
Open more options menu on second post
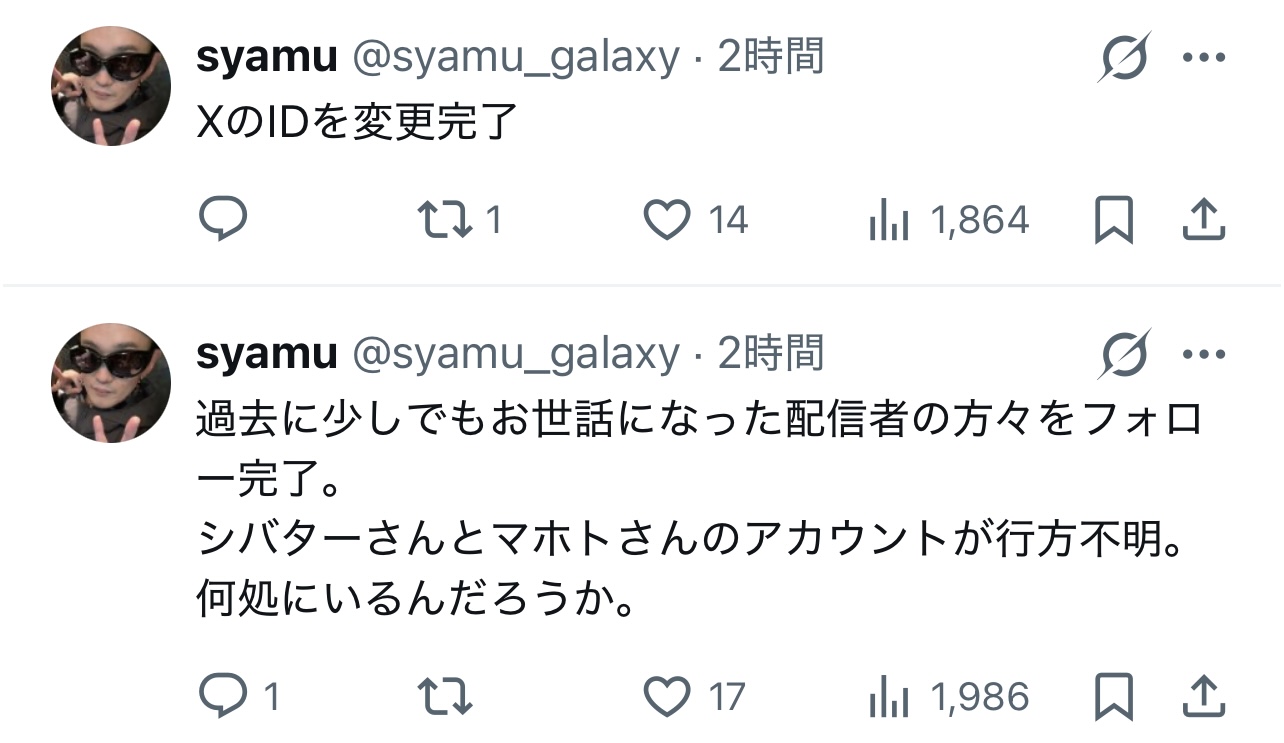click(x=1204, y=354)
